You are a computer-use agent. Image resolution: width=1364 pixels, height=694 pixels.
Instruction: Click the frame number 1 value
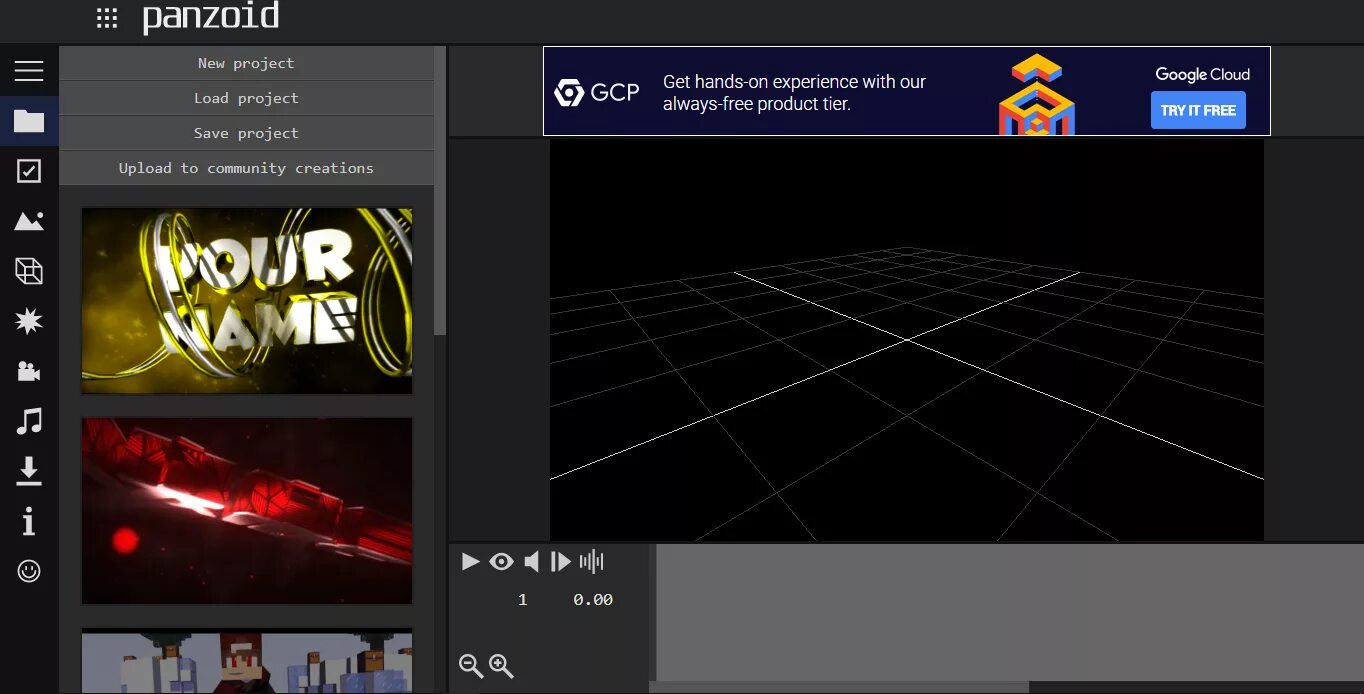tap(522, 600)
